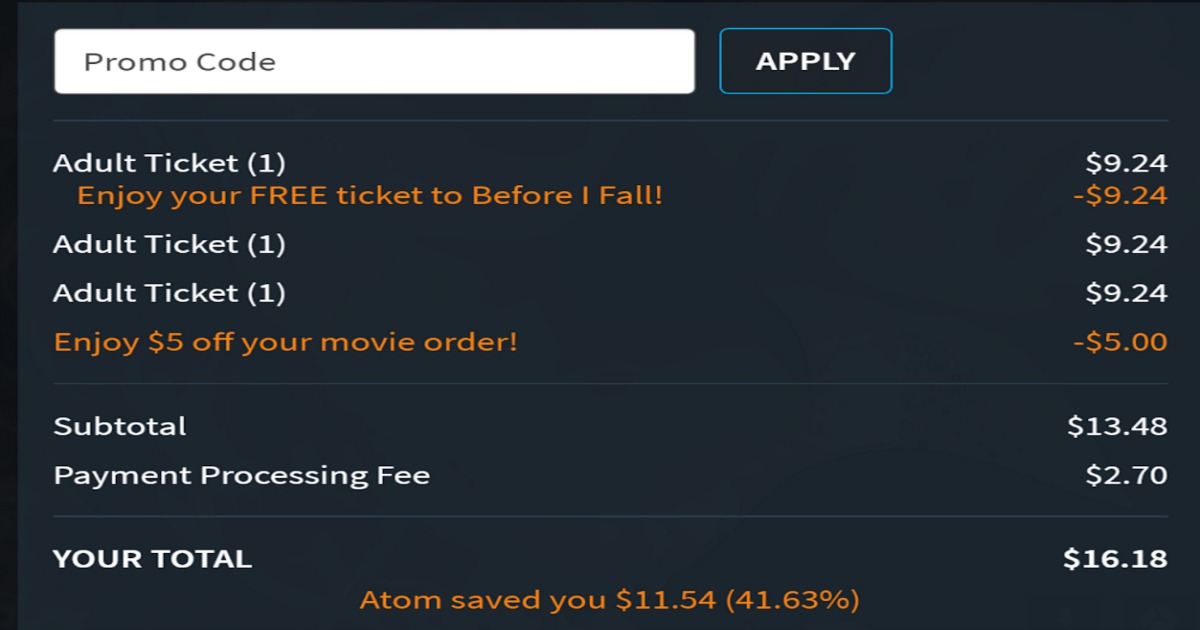This screenshot has width=1200, height=630.
Task: Click the Subtotal label
Action: click(120, 426)
